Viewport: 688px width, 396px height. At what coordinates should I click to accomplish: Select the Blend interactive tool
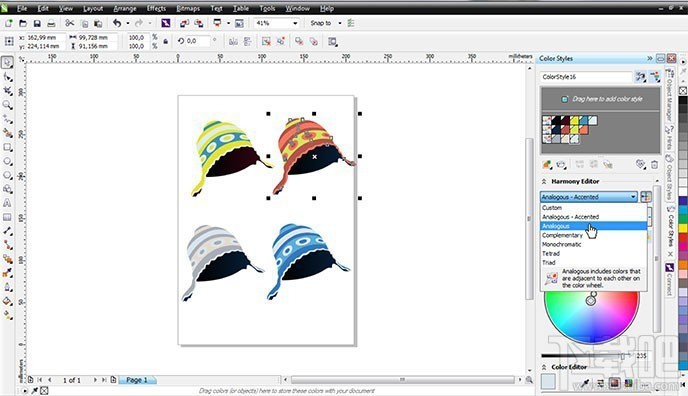coord(7,259)
